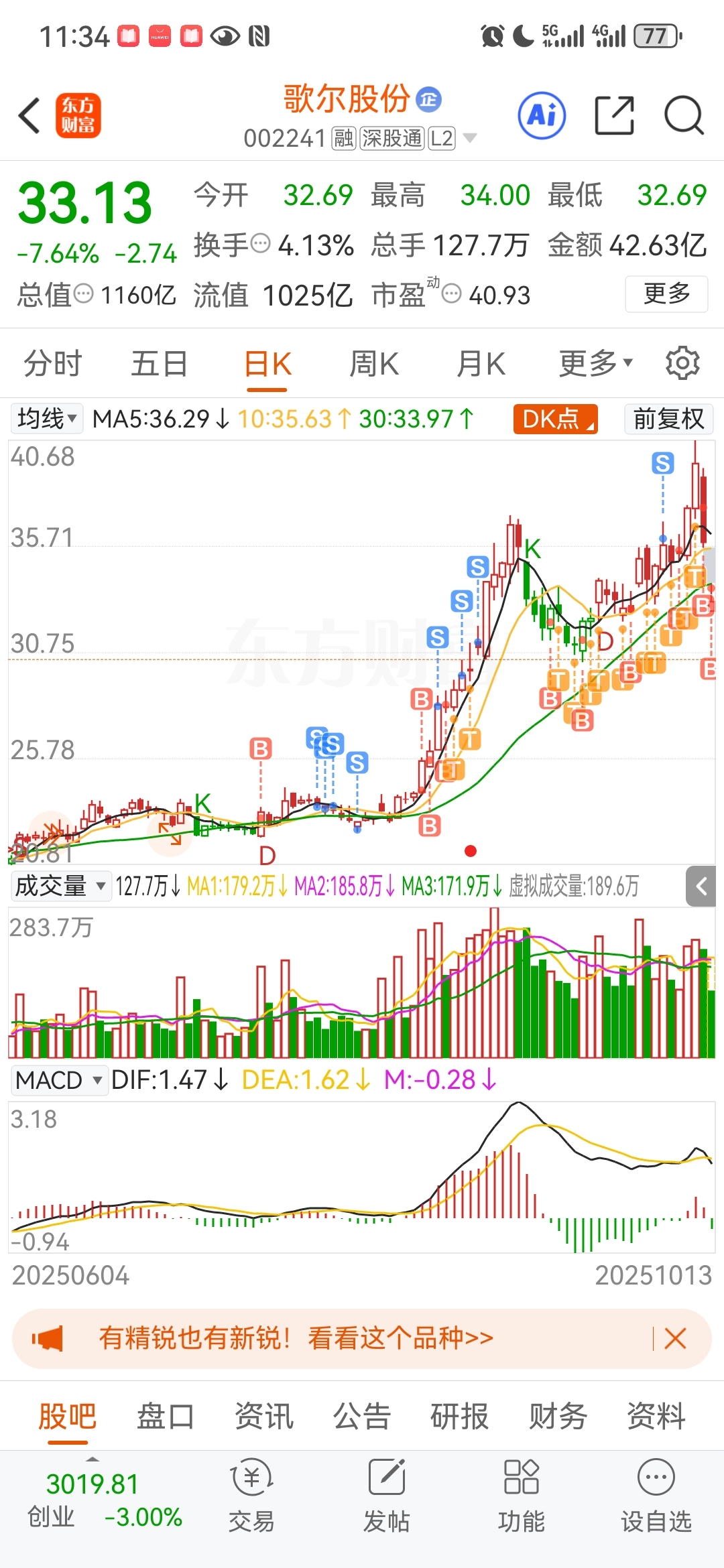
Task: Tap the 融 margin trading tag
Action: [x=344, y=139]
